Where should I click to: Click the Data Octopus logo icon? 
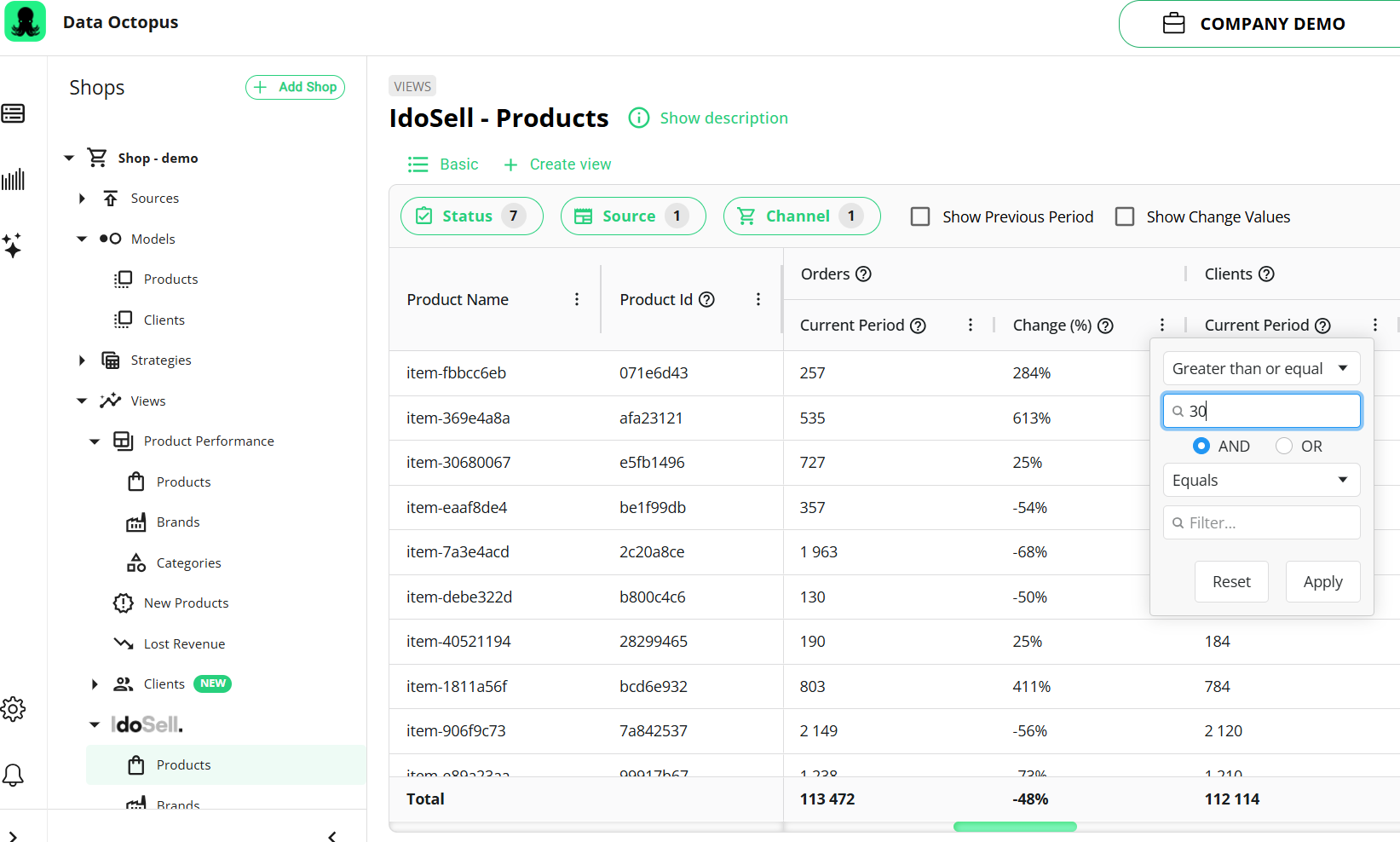pyautogui.click(x=26, y=22)
